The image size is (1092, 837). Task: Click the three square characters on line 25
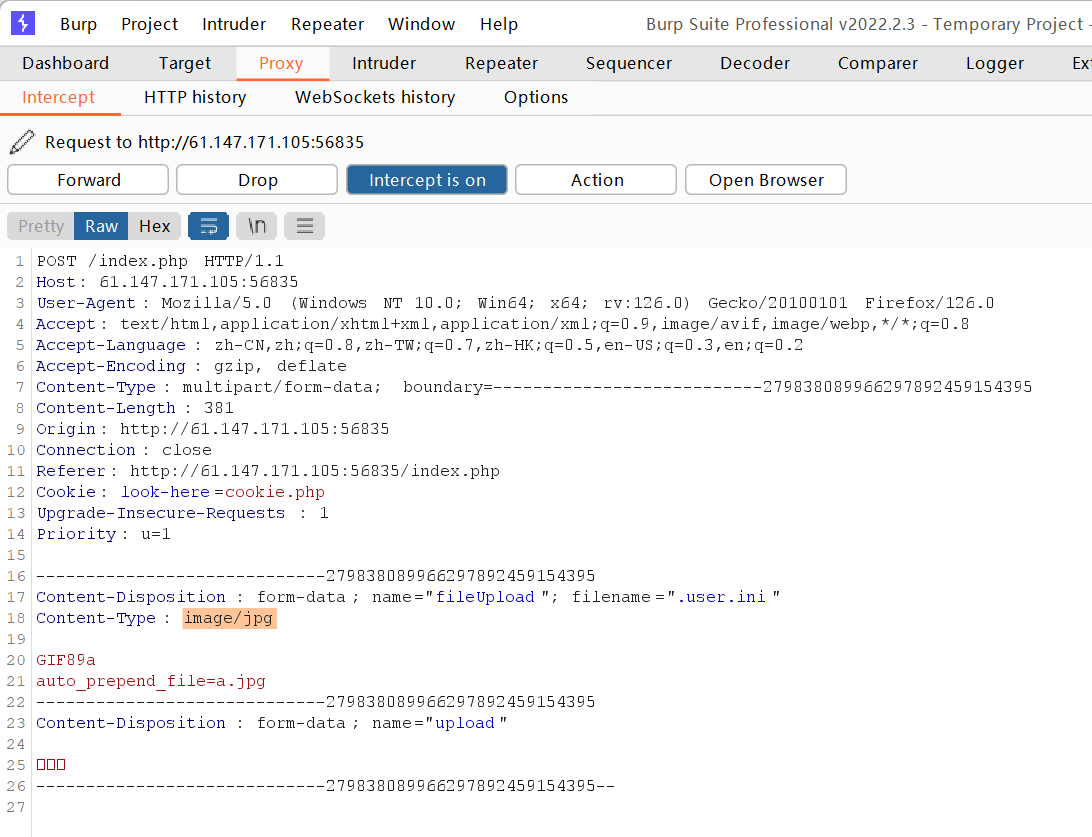[51, 765]
